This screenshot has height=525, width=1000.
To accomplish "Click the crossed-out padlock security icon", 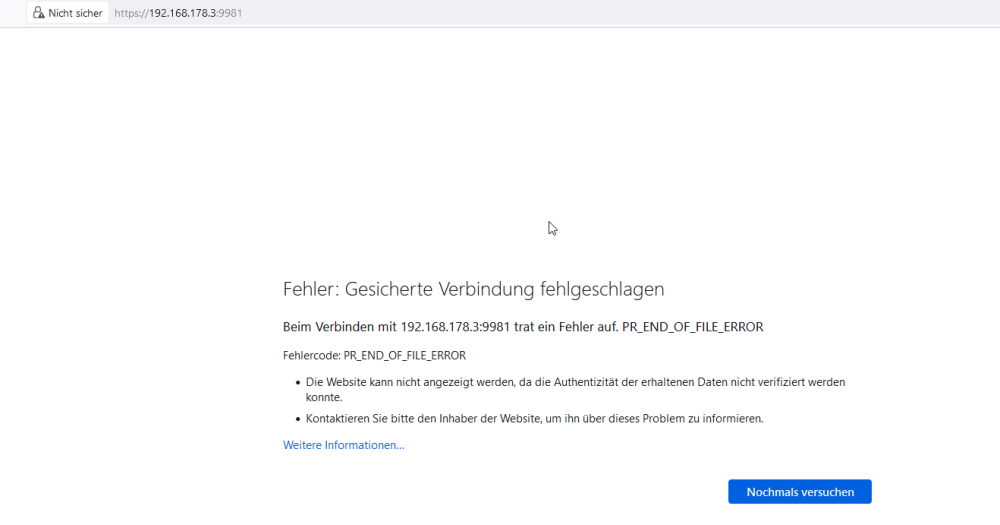I will [x=38, y=13].
